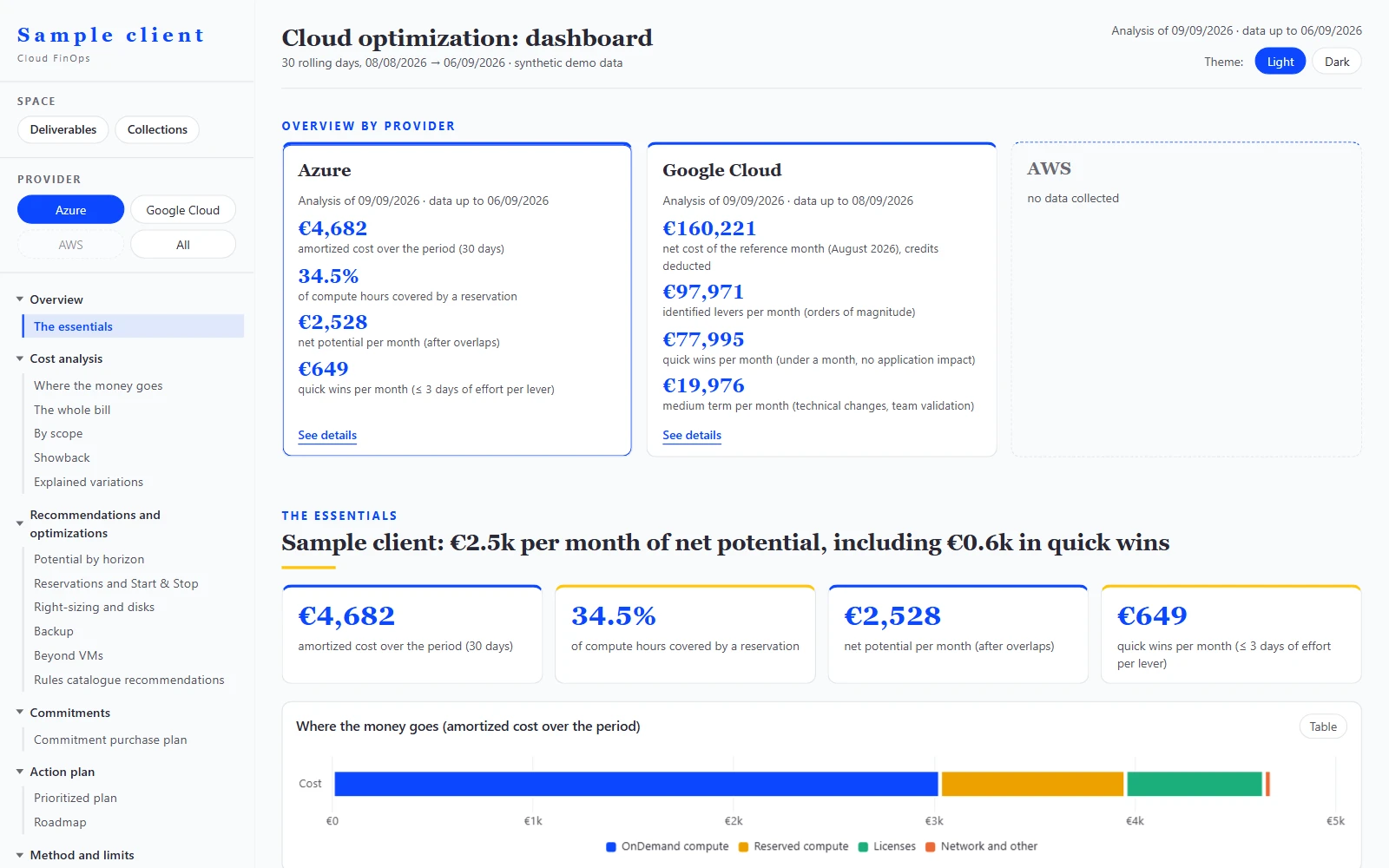Go to The essentials page
Image resolution: width=1389 pixels, height=868 pixels.
[133, 326]
